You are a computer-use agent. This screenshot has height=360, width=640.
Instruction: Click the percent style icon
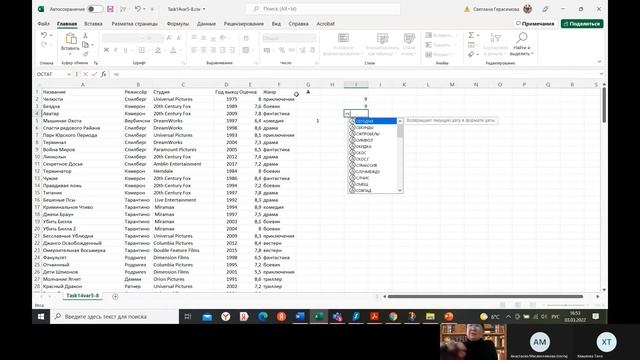pyautogui.click(x=282, y=50)
